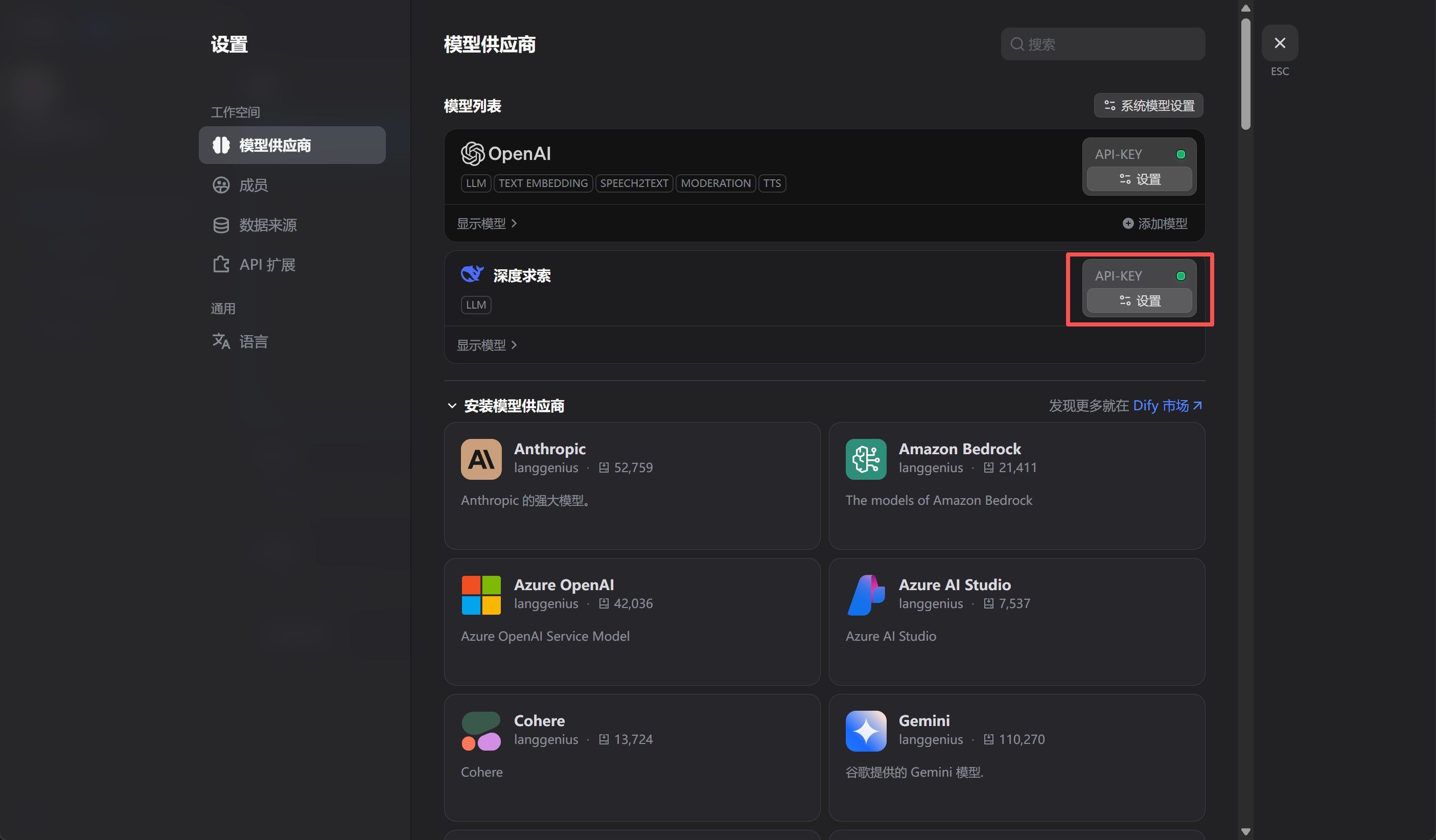The height and width of the screenshot is (840, 1436).
Task: Click the 搜索 input field
Action: [1102, 44]
